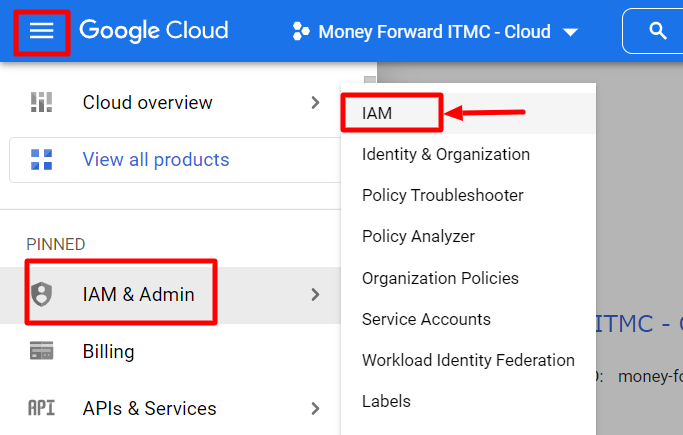The image size is (683, 435).
Task: Click the Billing card icon
Action: 41,351
